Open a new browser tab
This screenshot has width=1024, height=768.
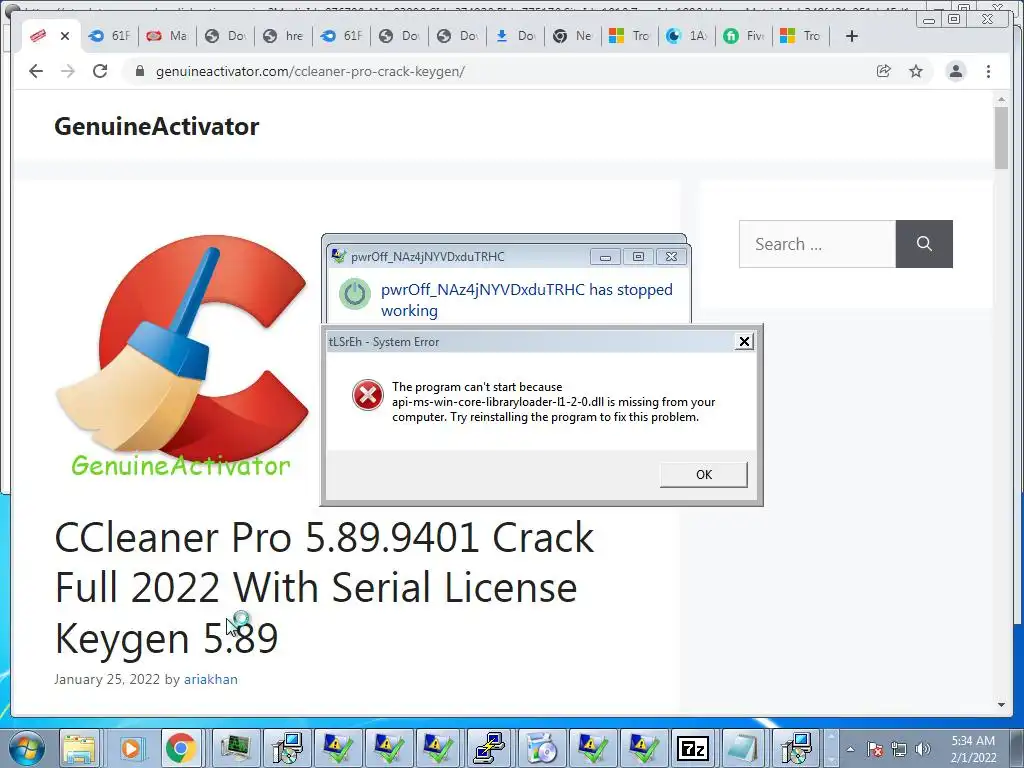point(852,36)
